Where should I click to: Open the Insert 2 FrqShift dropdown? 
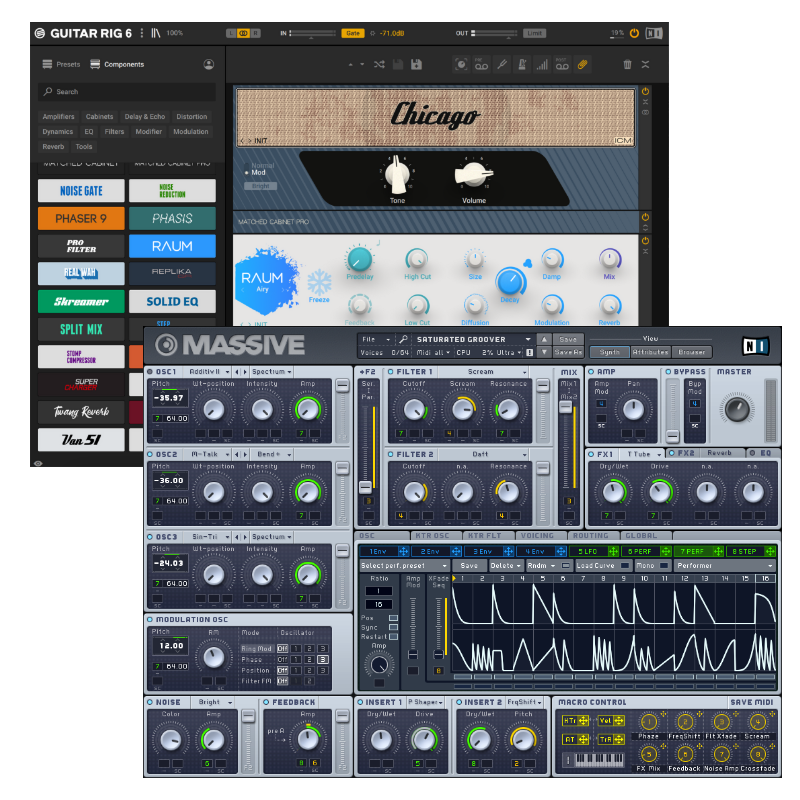pyautogui.click(x=526, y=703)
